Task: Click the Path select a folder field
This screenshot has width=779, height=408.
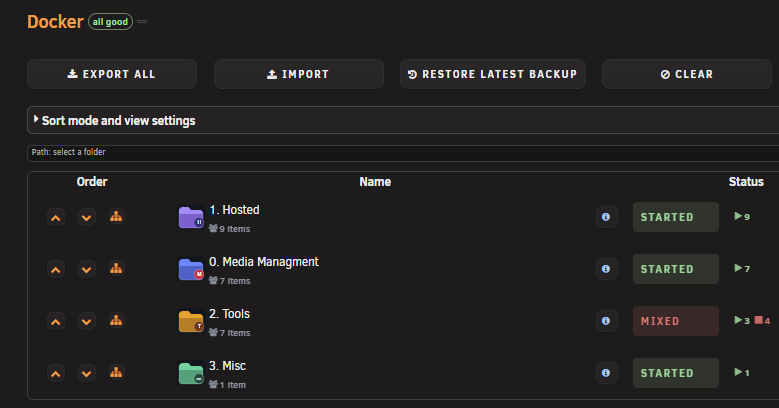Action: click(403, 153)
